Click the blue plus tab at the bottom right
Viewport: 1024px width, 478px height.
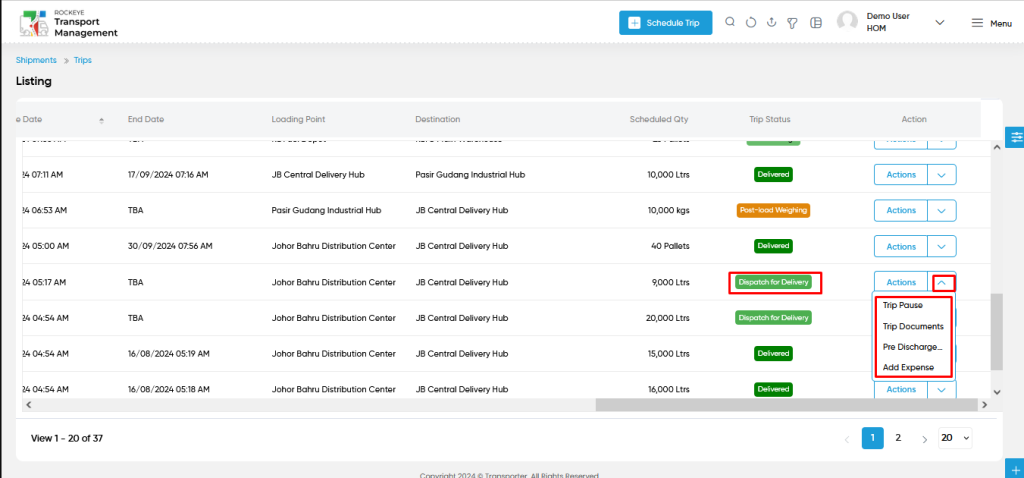click(1016, 469)
